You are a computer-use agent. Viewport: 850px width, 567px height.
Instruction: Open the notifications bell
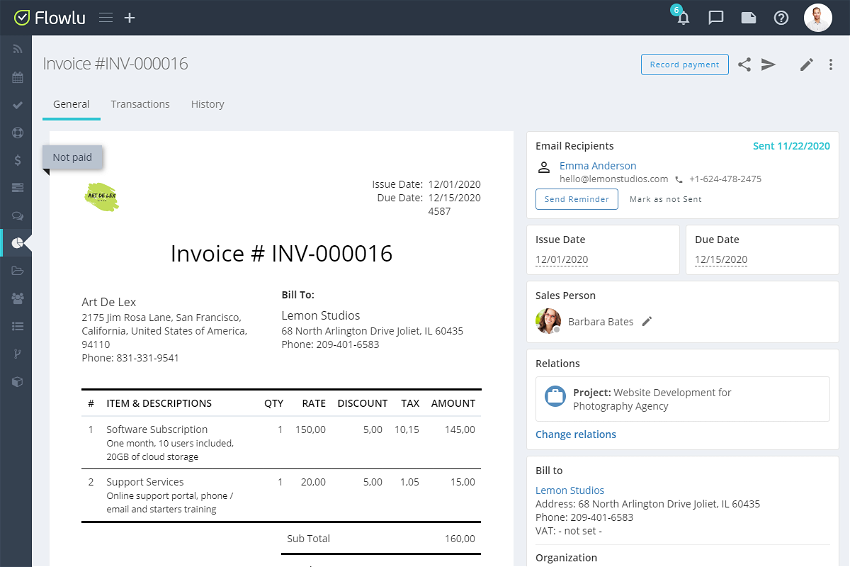point(683,17)
